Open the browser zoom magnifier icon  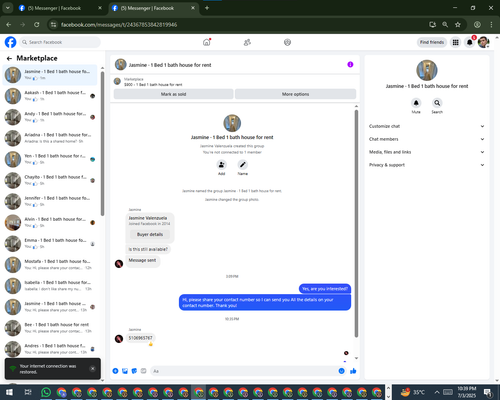445,24
